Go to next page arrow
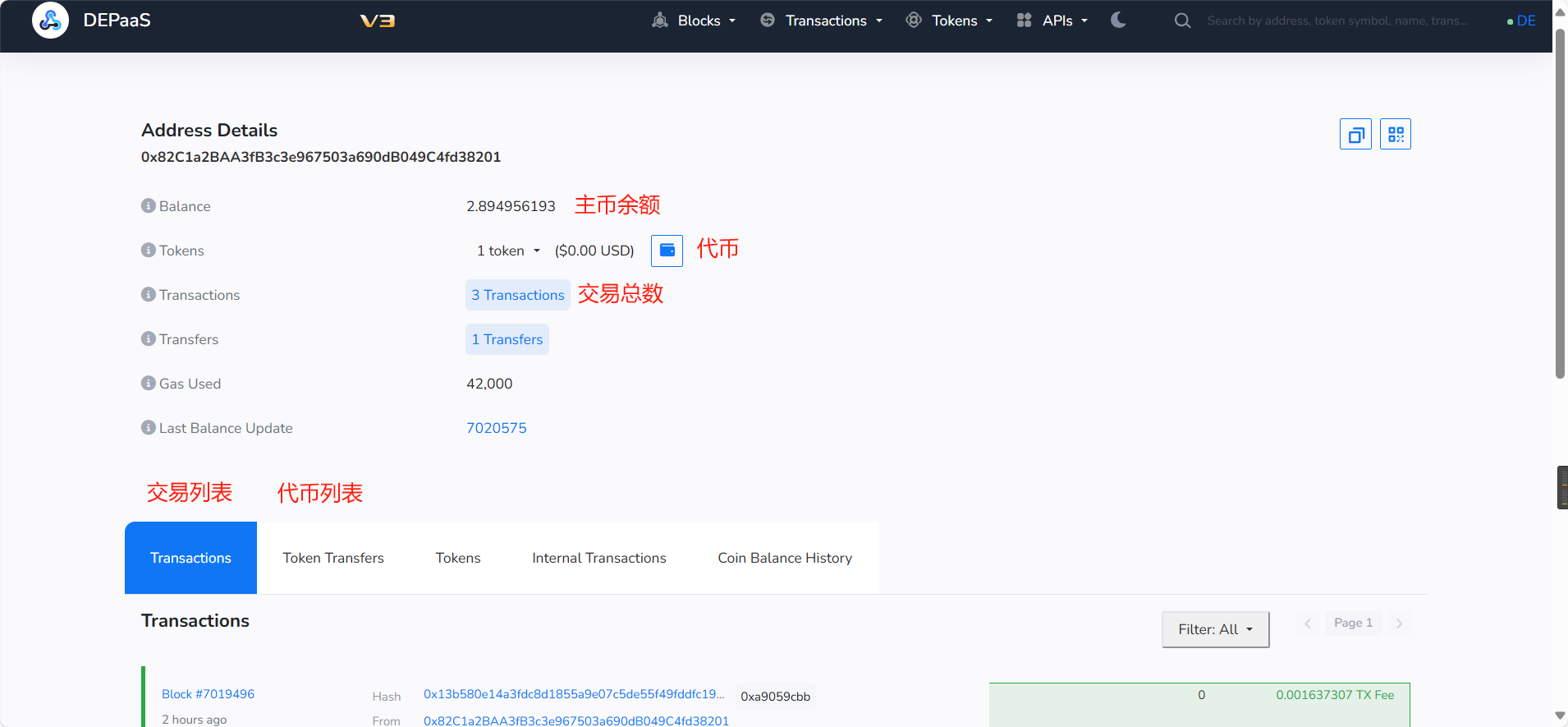Screen dimensions: 1568x727 coord(1399,623)
